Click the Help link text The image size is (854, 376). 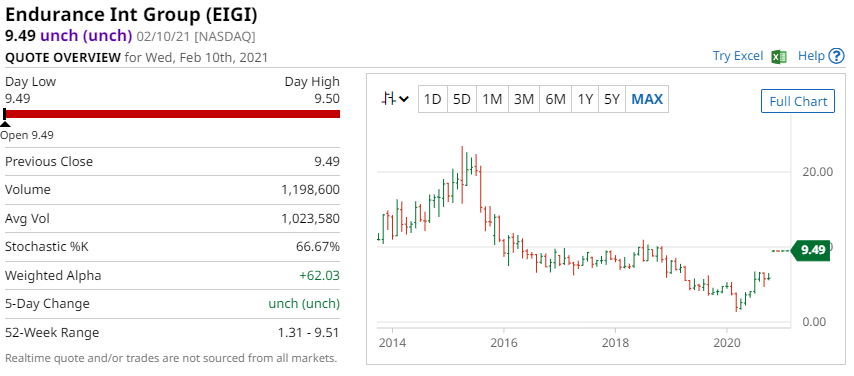[x=811, y=56]
